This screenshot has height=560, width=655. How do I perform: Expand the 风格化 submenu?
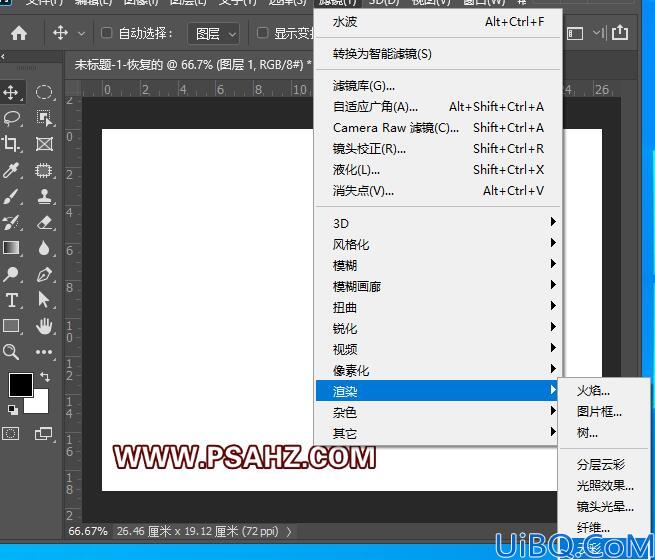437,244
